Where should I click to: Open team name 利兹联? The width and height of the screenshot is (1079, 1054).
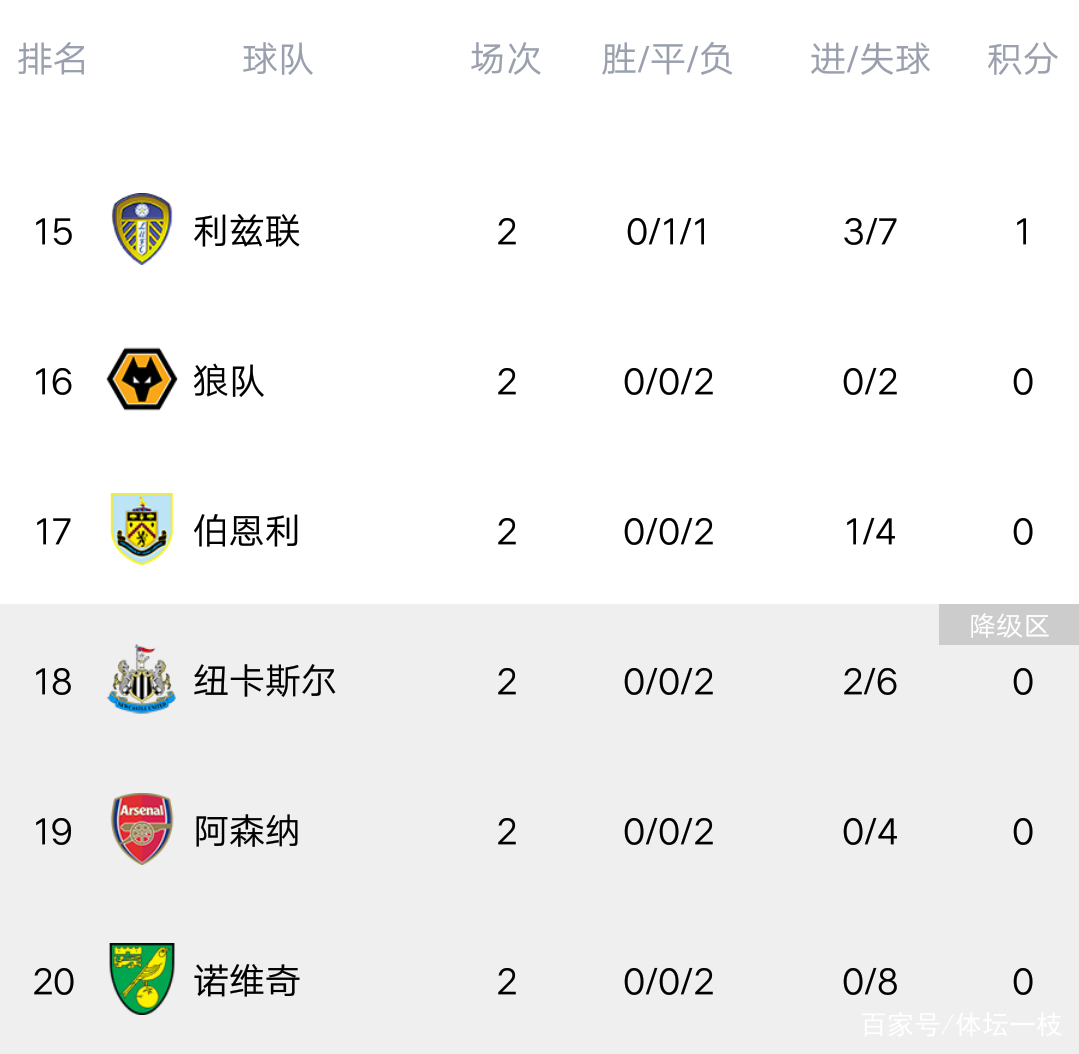[x=246, y=231]
